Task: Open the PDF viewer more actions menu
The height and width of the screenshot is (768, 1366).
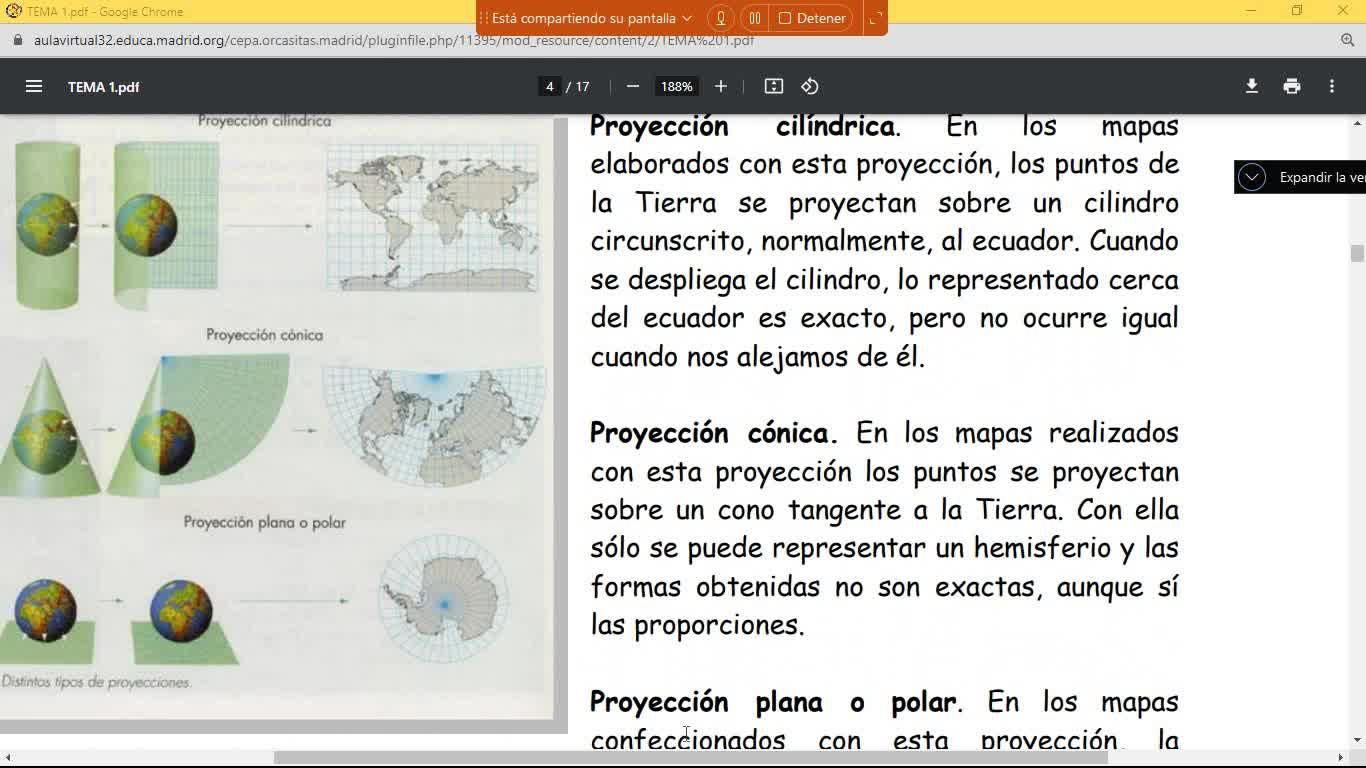Action: click(1331, 87)
